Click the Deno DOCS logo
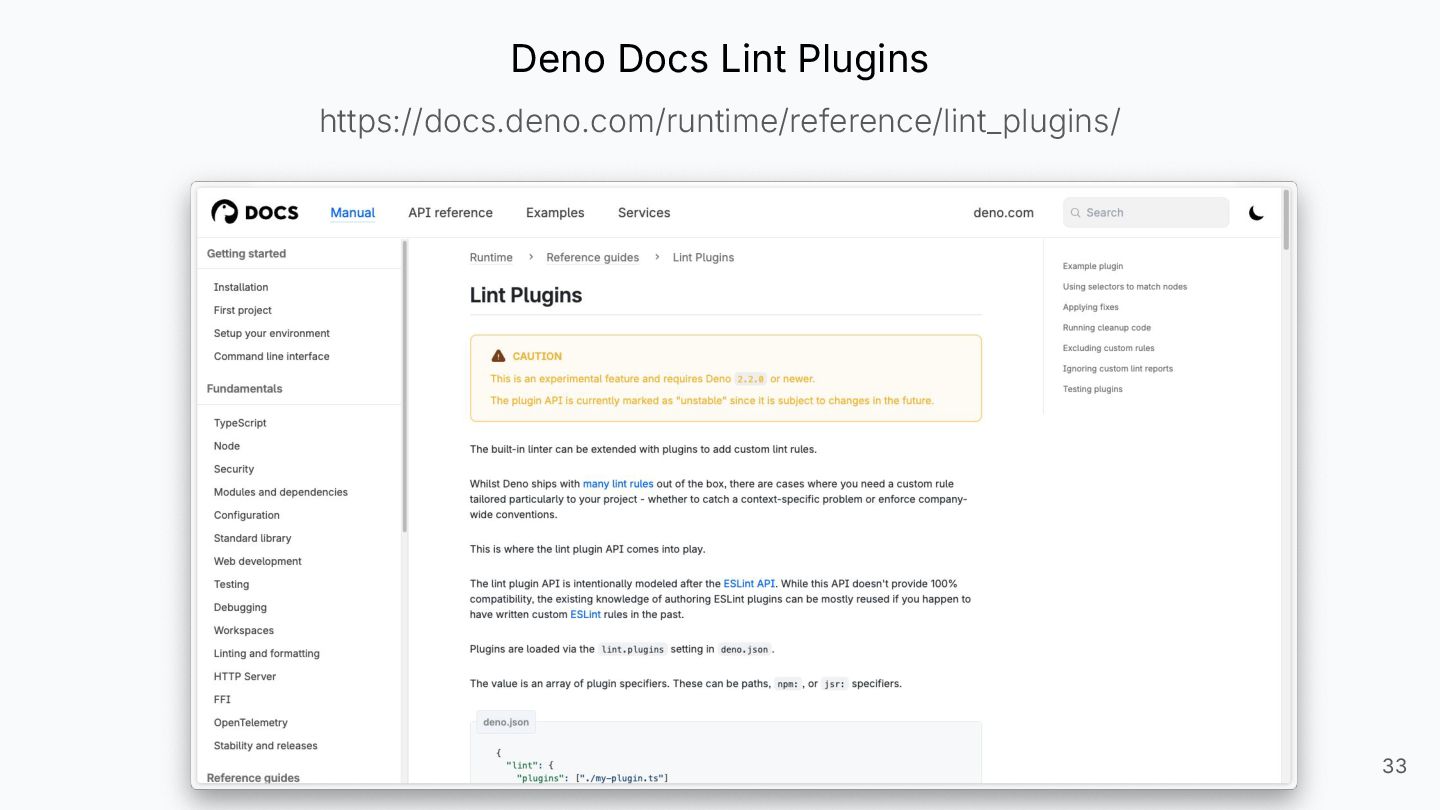The height and width of the screenshot is (810, 1440). pos(255,212)
